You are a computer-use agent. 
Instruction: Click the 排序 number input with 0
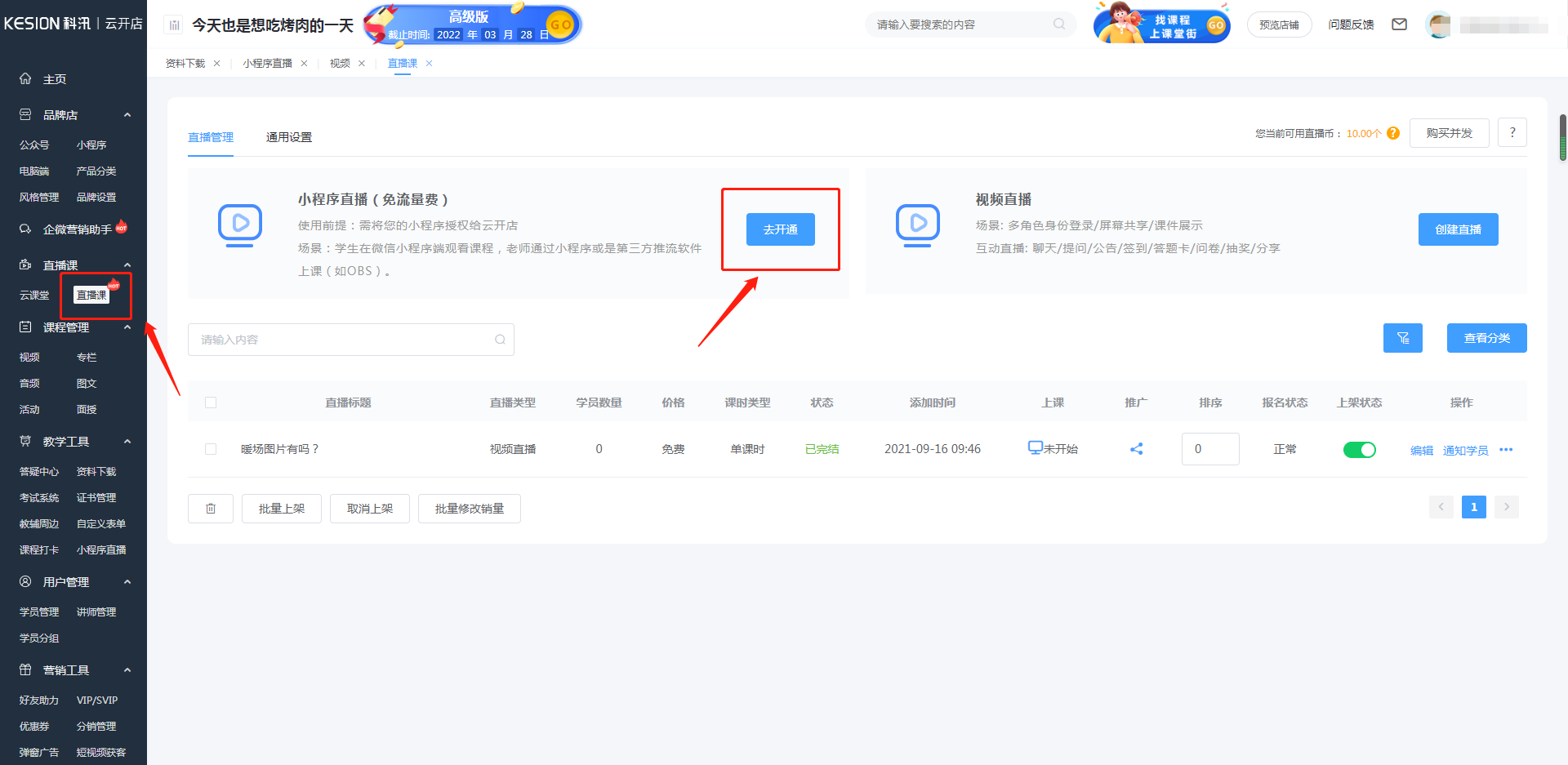click(x=1210, y=449)
